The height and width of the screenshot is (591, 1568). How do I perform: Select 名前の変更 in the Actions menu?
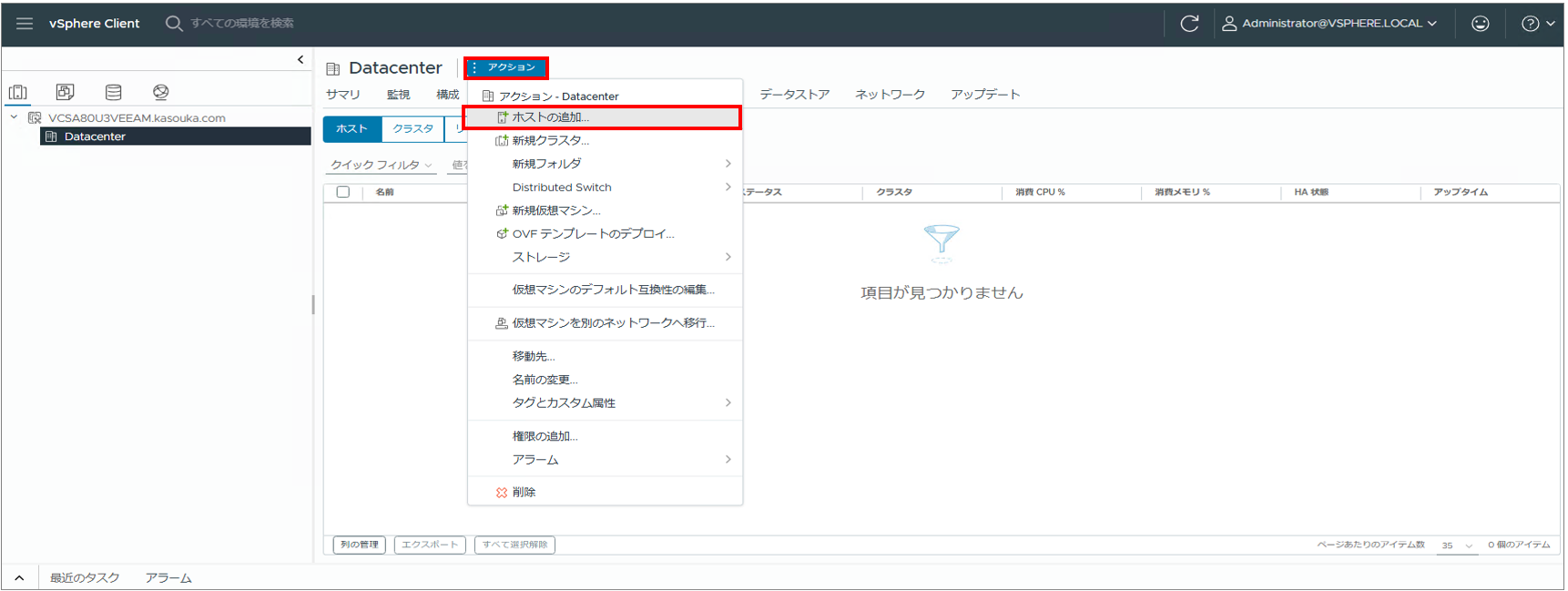[x=605, y=380]
